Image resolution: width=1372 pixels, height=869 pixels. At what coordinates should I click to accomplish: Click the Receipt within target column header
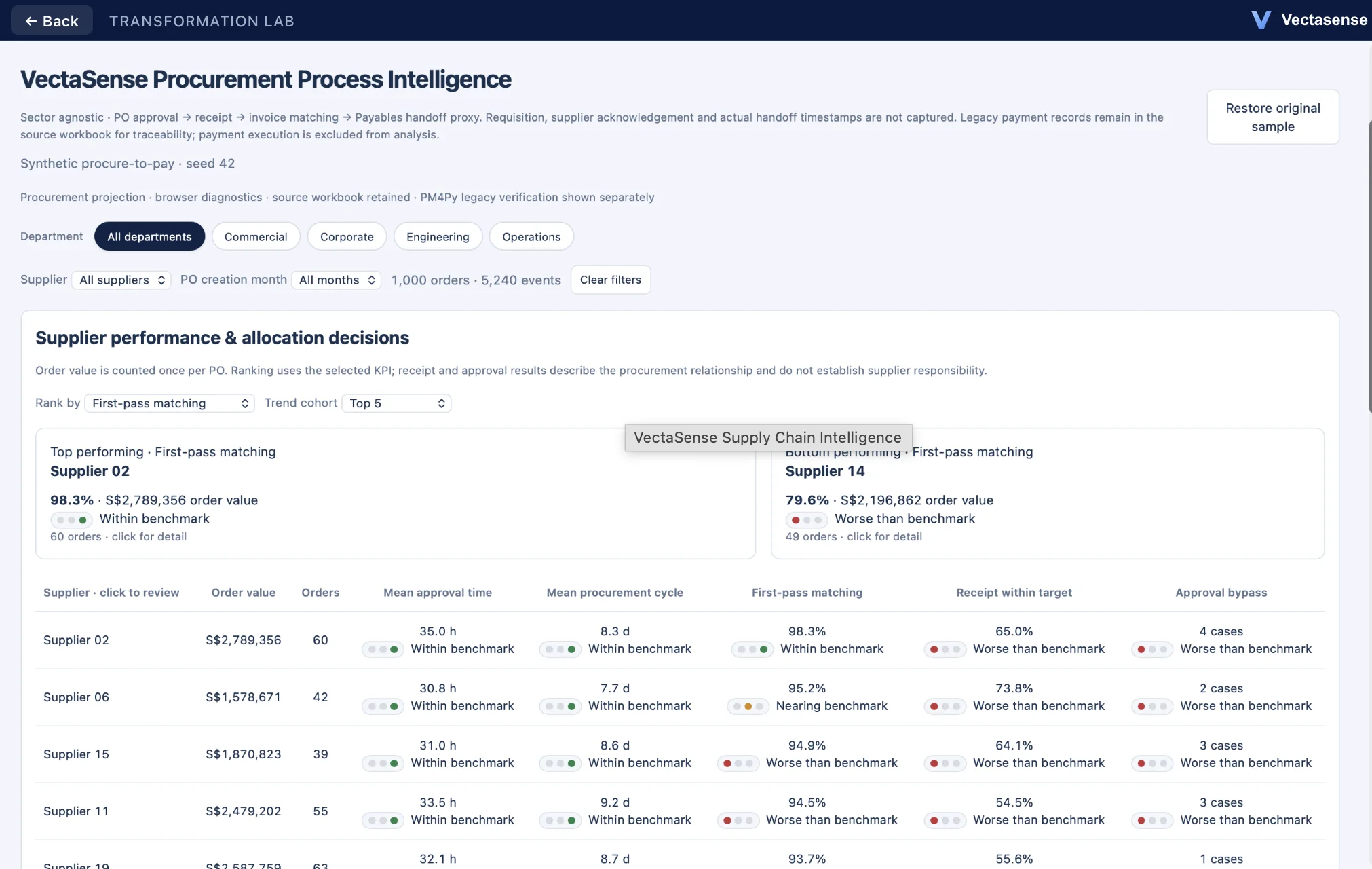pyautogui.click(x=1014, y=593)
